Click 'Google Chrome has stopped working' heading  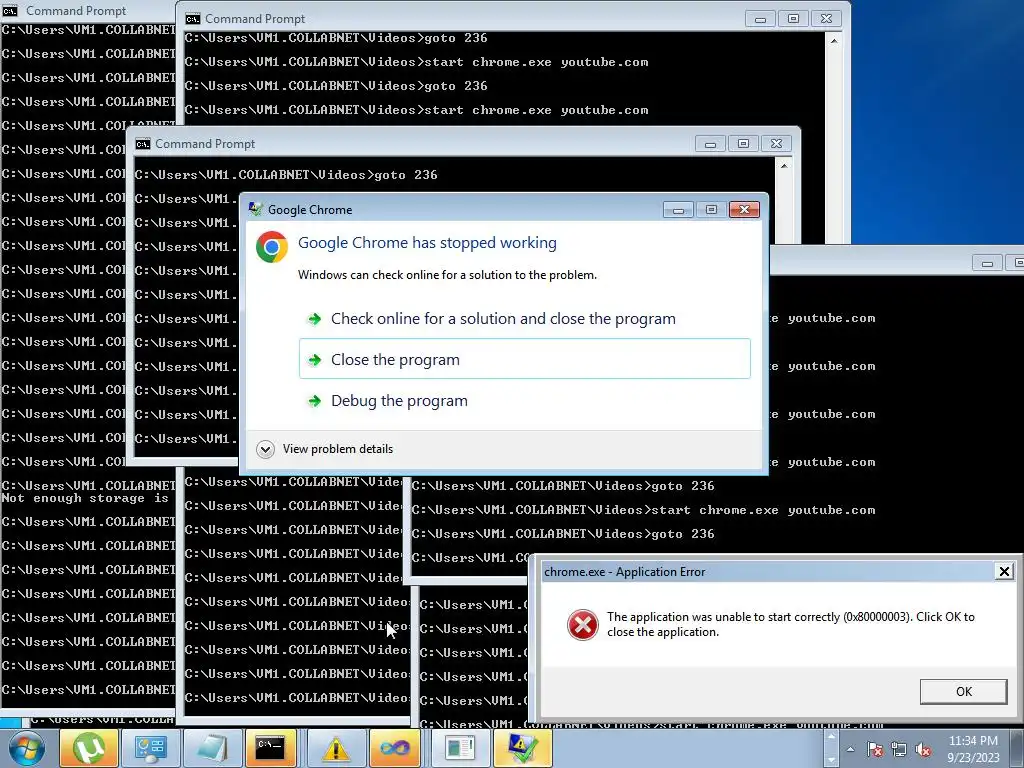point(427,243)
